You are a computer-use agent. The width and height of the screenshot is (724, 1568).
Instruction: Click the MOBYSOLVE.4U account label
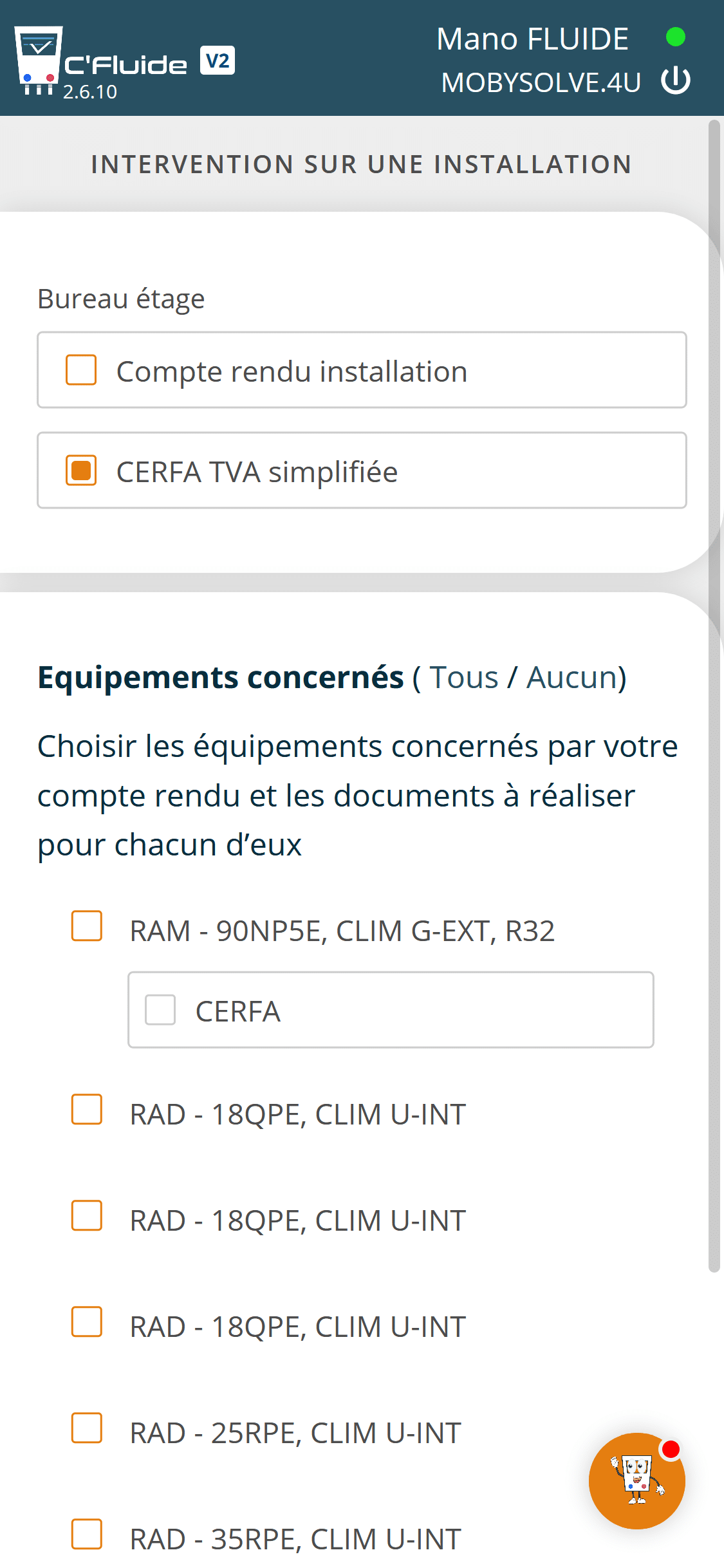click(x=541, y=82)
